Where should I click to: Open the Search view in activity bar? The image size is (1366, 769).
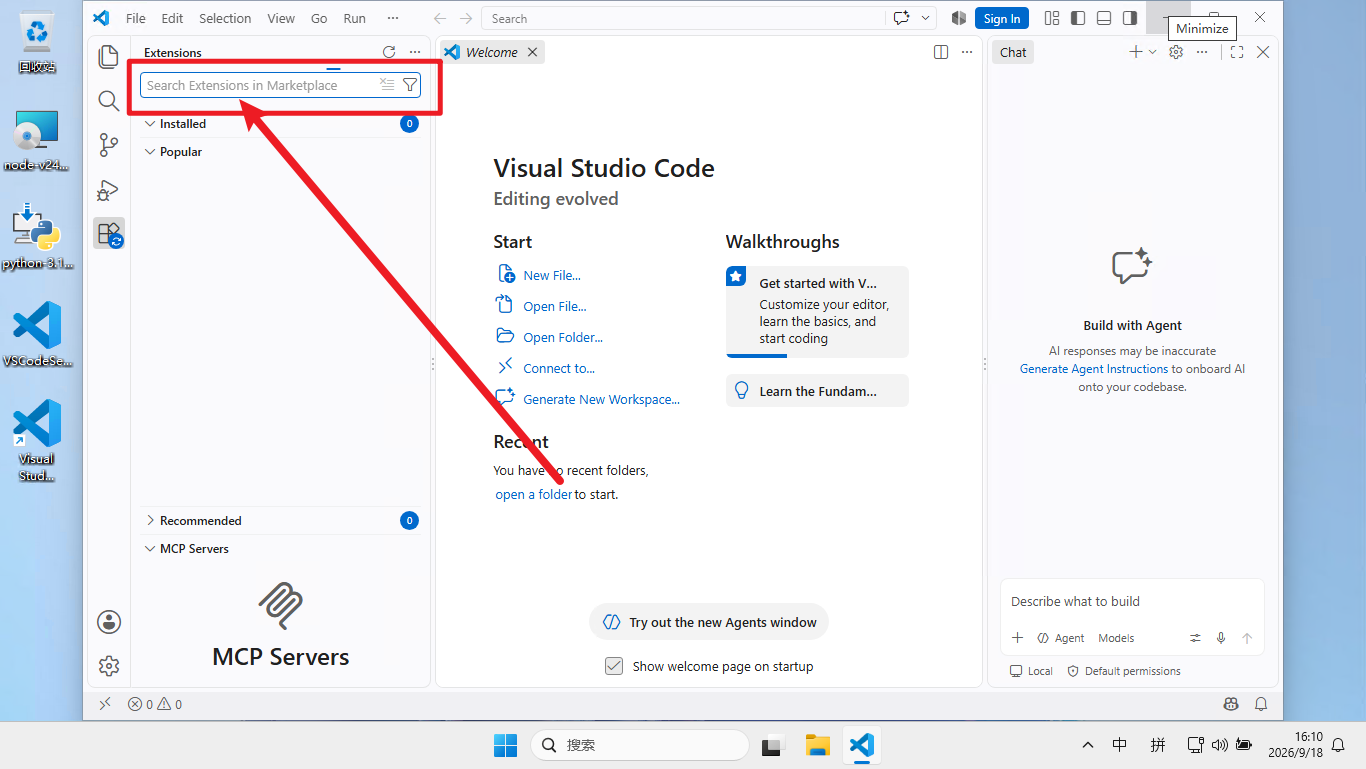click(109, 101)
